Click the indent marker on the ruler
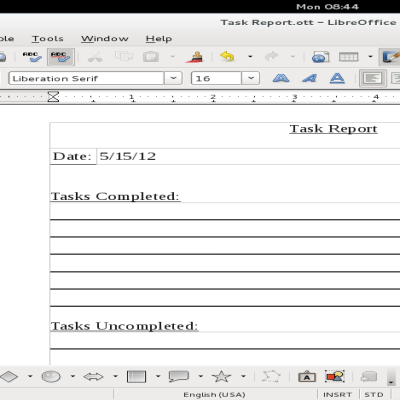Image resolution: width=400 pixels, height=400 pixels. (53, 97)
